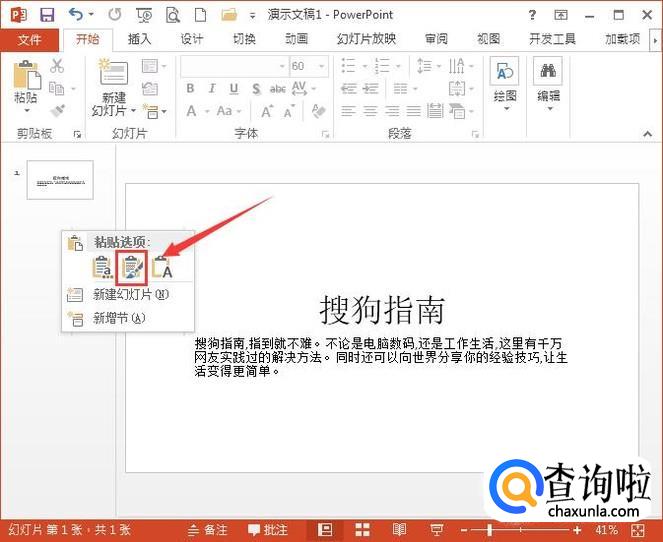Choose the Picture paste option icon
Screen dimensions: 663x542
[132, 267]
